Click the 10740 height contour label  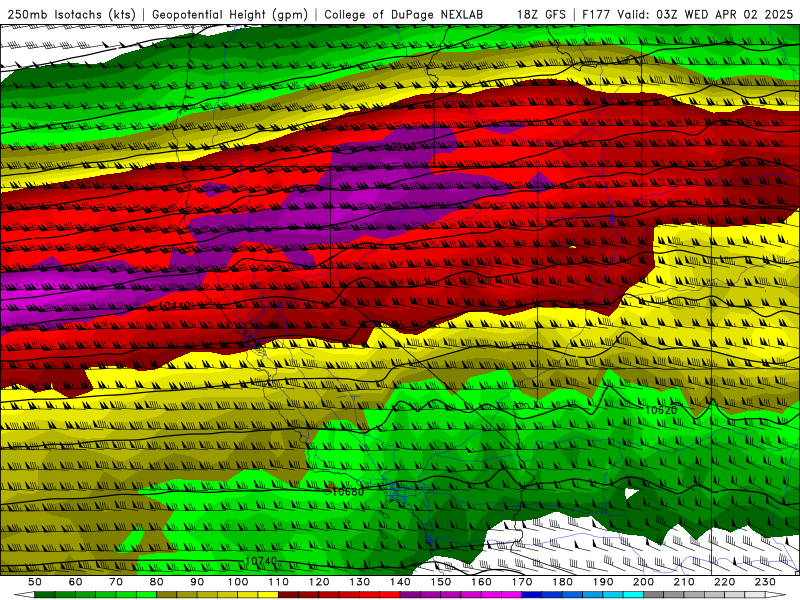click(x=261, y=561)
